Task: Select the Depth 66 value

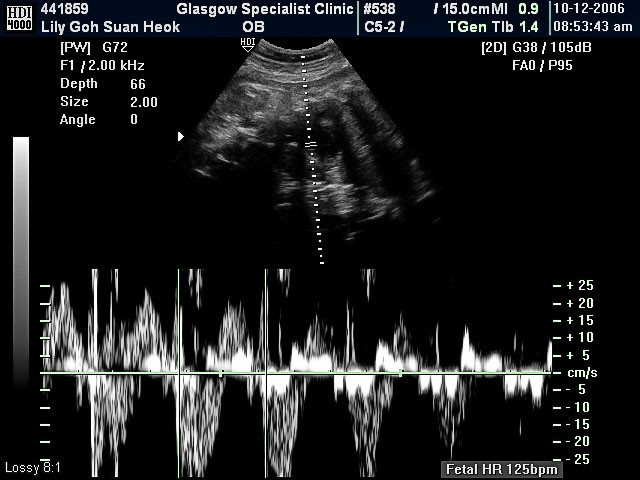Action: pos(138,84)
